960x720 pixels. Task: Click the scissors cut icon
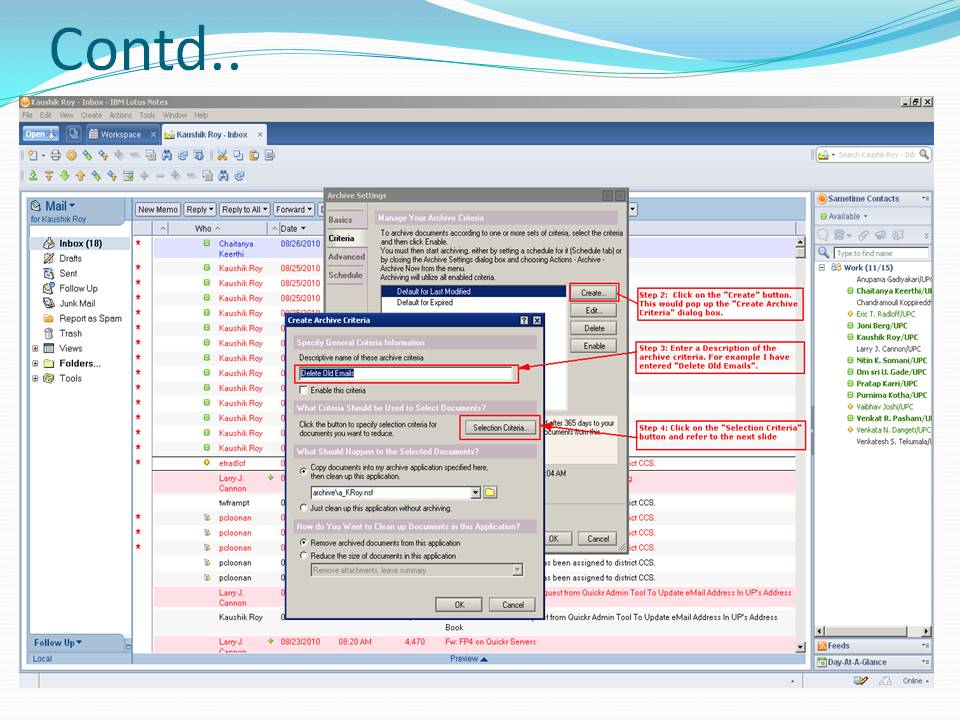click(222, 156)
